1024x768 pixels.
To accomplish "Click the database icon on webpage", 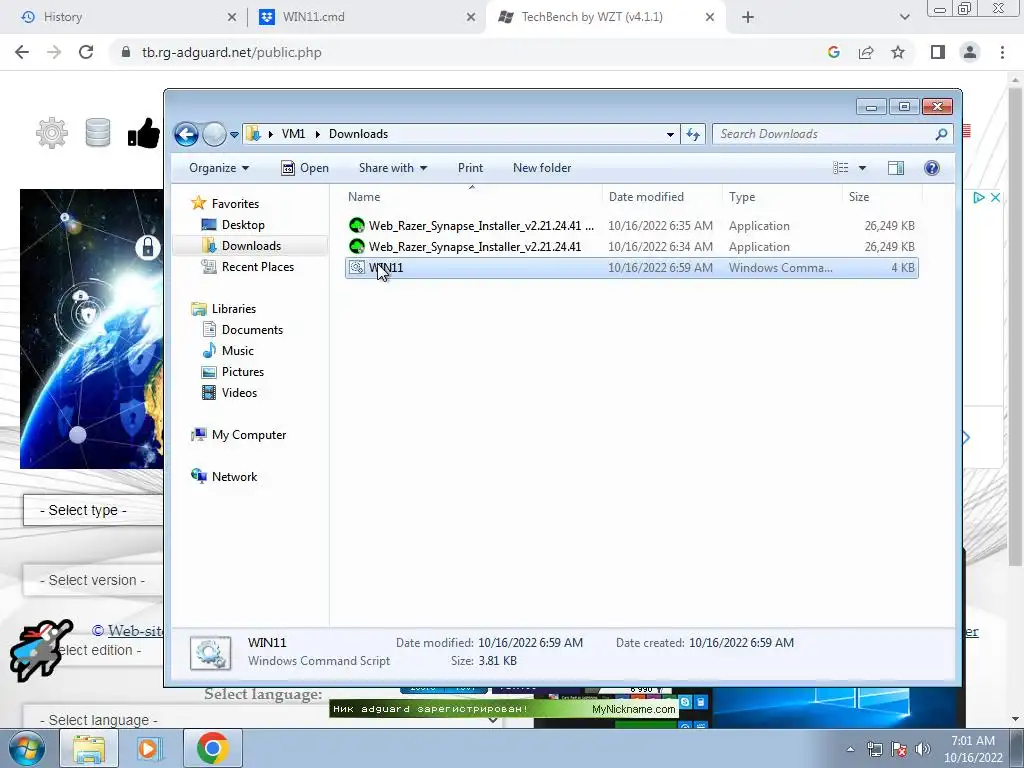I will click(98, 133).
